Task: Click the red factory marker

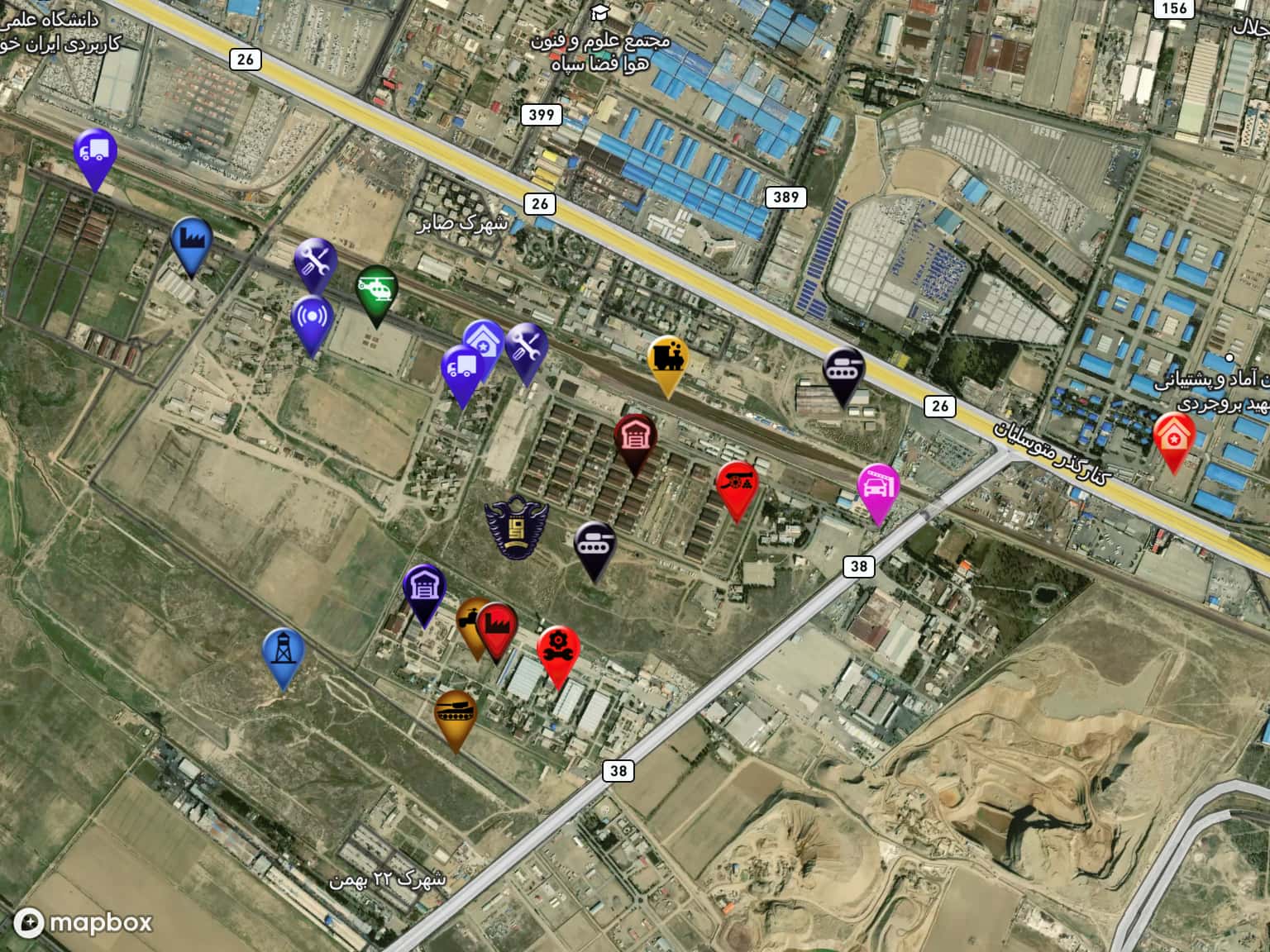Action: [497, 632]
